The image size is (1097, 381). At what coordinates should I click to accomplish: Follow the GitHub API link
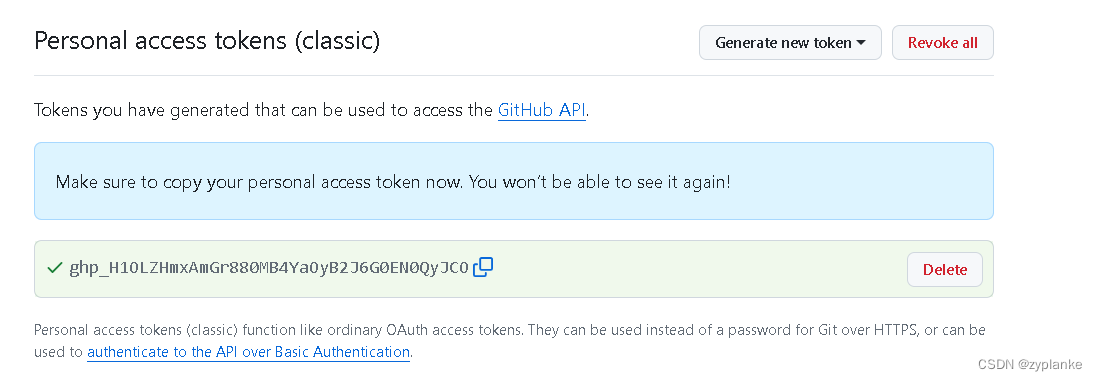(x=542, y=110)
